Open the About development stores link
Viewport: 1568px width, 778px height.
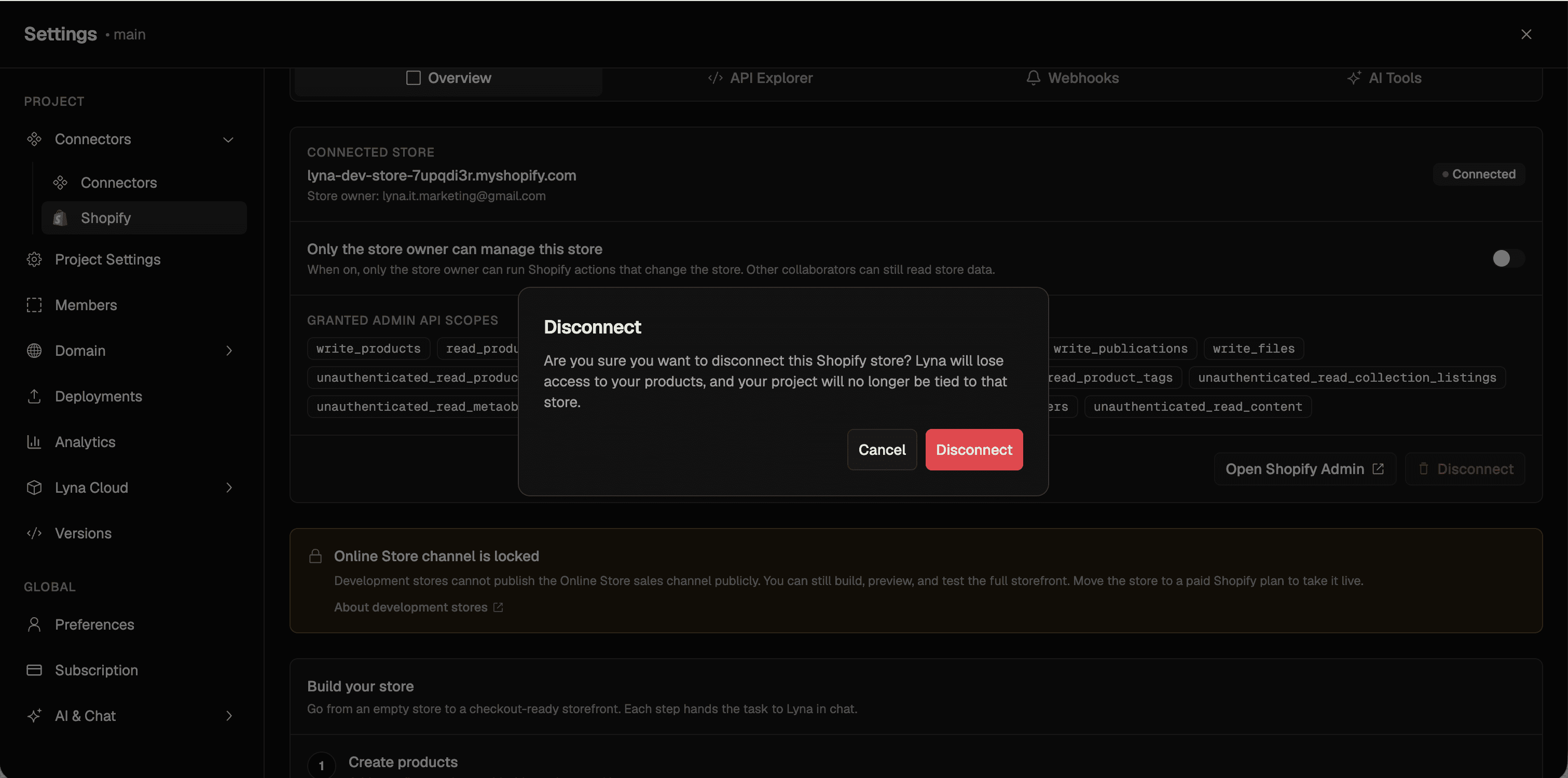410,607
